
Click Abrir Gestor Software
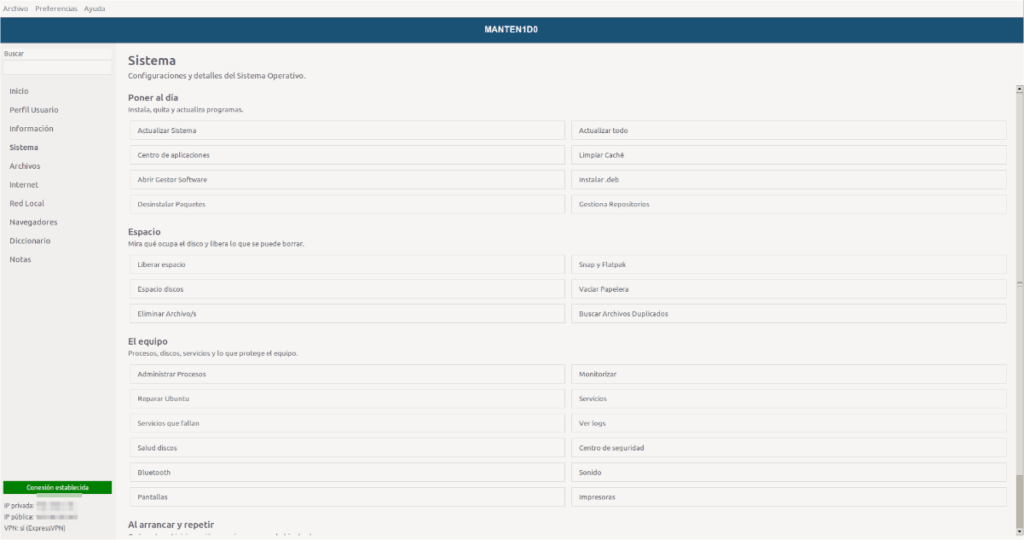click(347, 180)
